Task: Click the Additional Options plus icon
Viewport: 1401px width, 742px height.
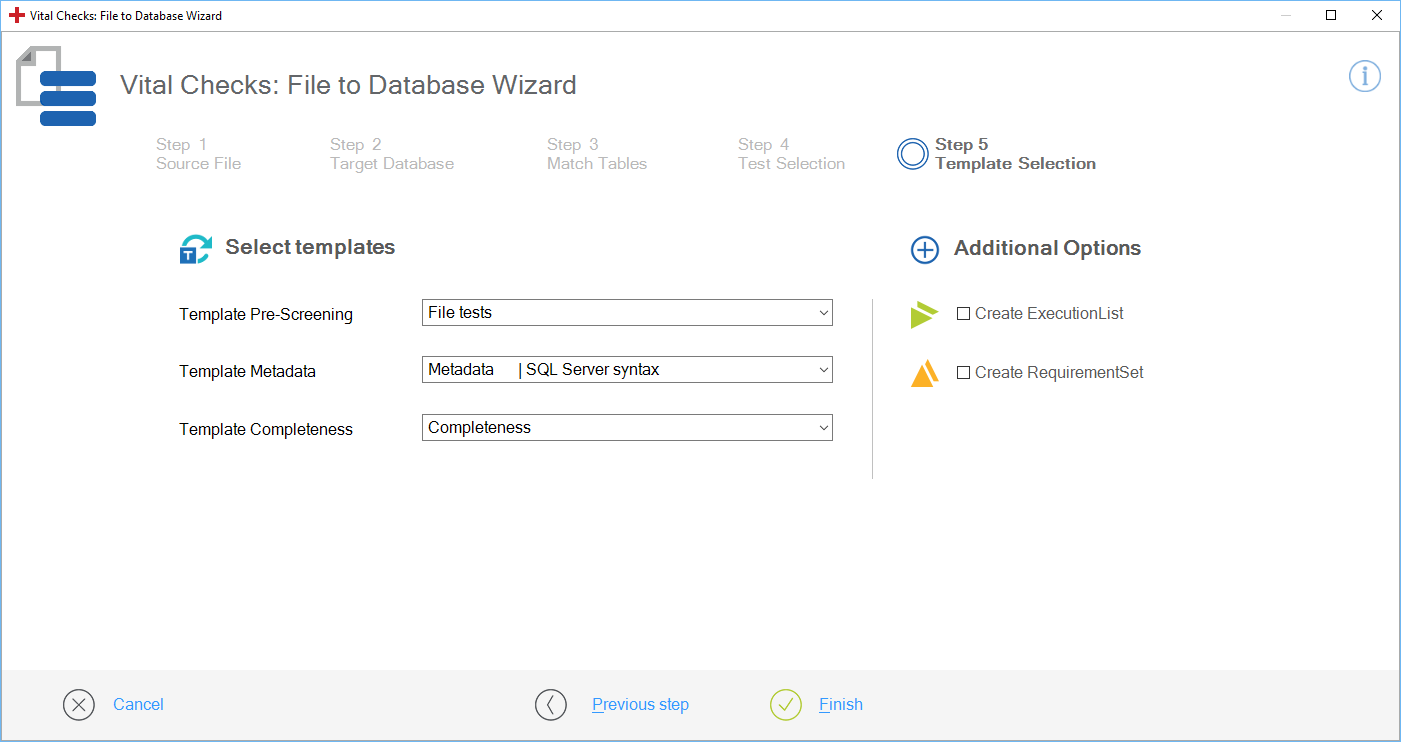Action: (925, 250)
